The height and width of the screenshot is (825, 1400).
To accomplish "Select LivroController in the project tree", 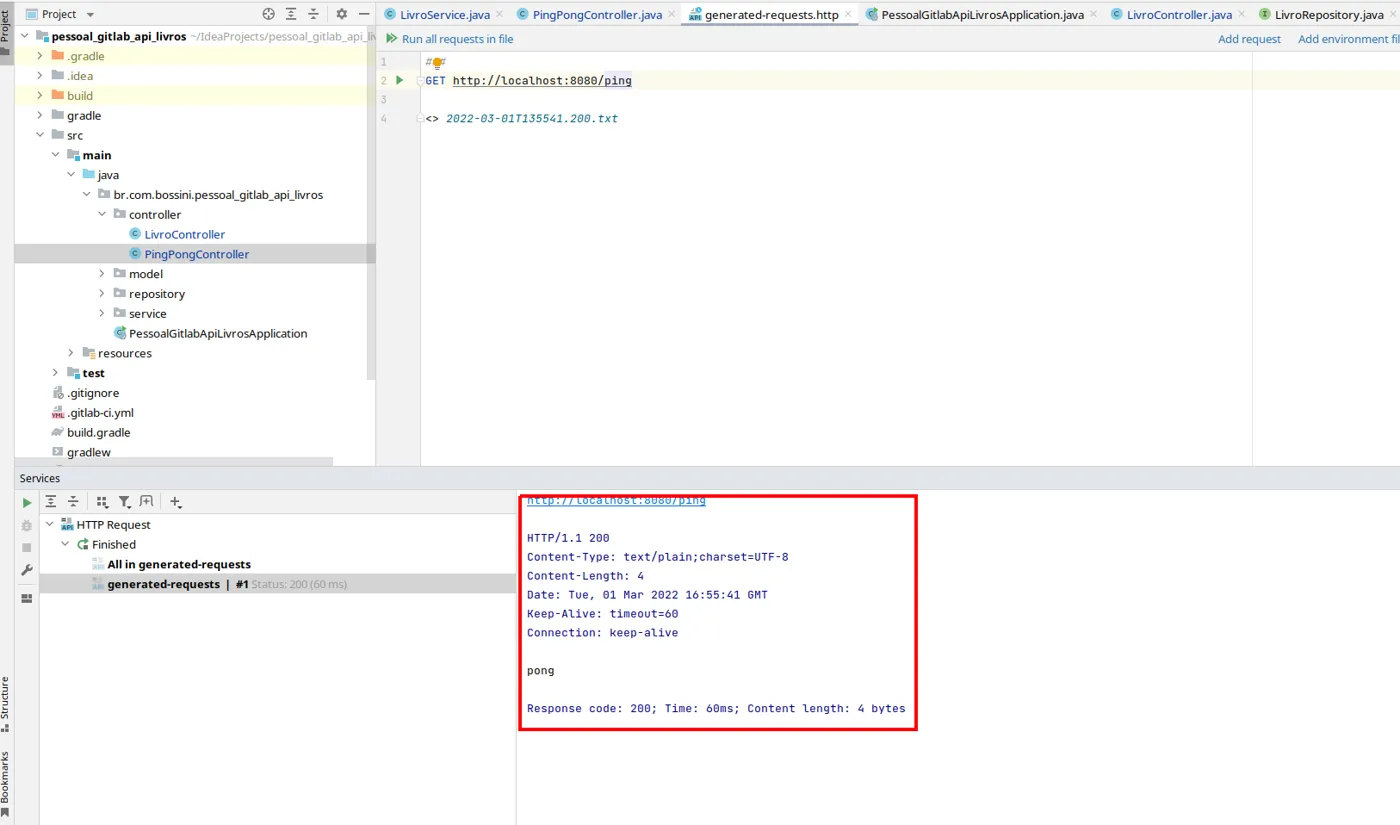I will 185,235.
